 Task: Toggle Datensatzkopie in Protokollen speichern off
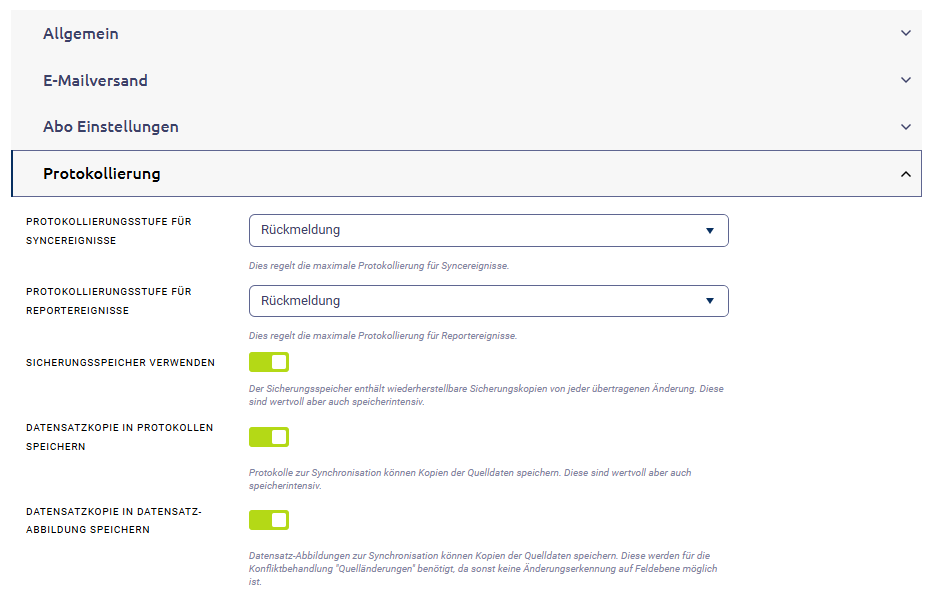click(x=269, y=437)
